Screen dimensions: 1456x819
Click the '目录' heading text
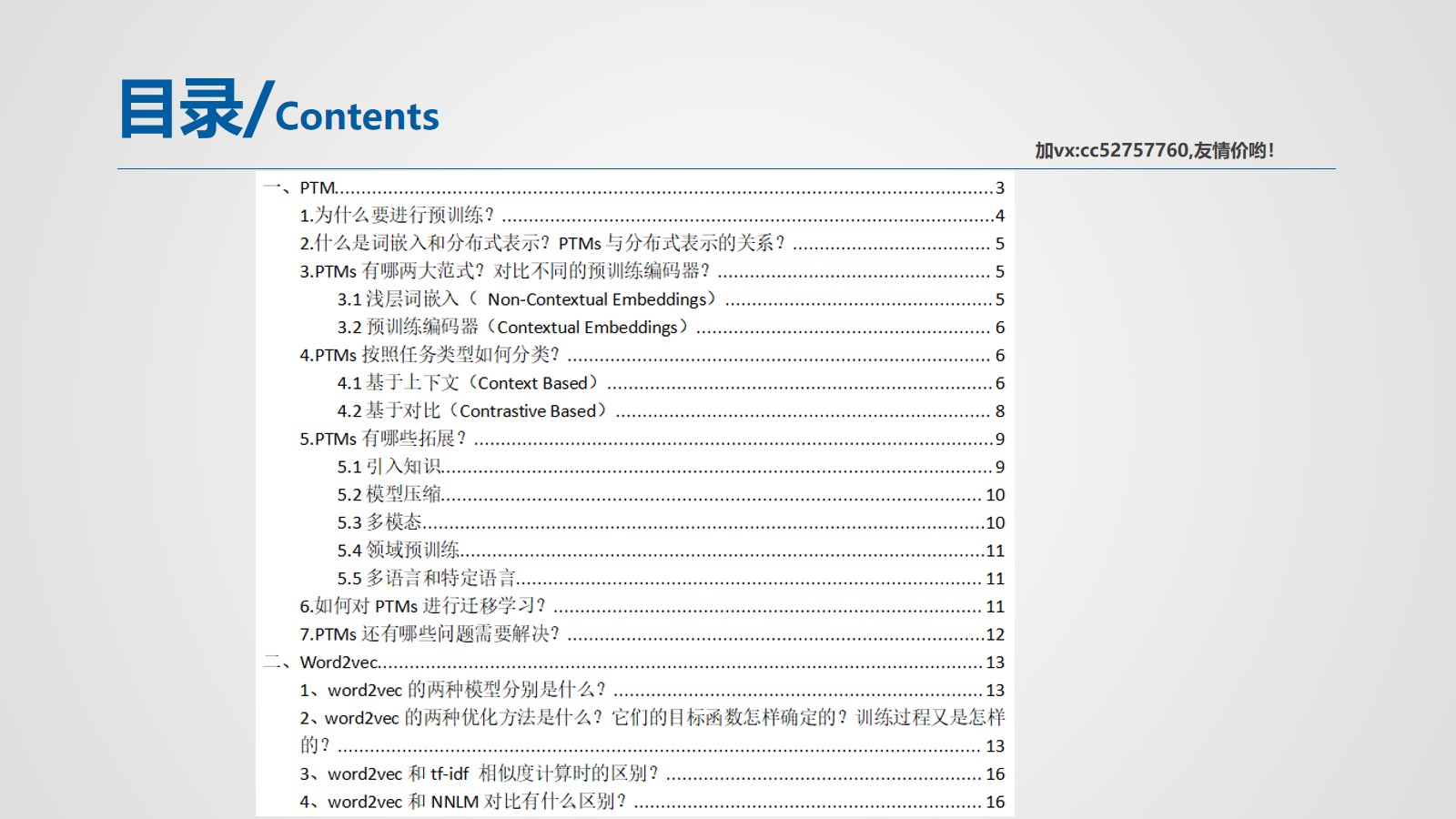pyautogui.click(x=181, y=109)
